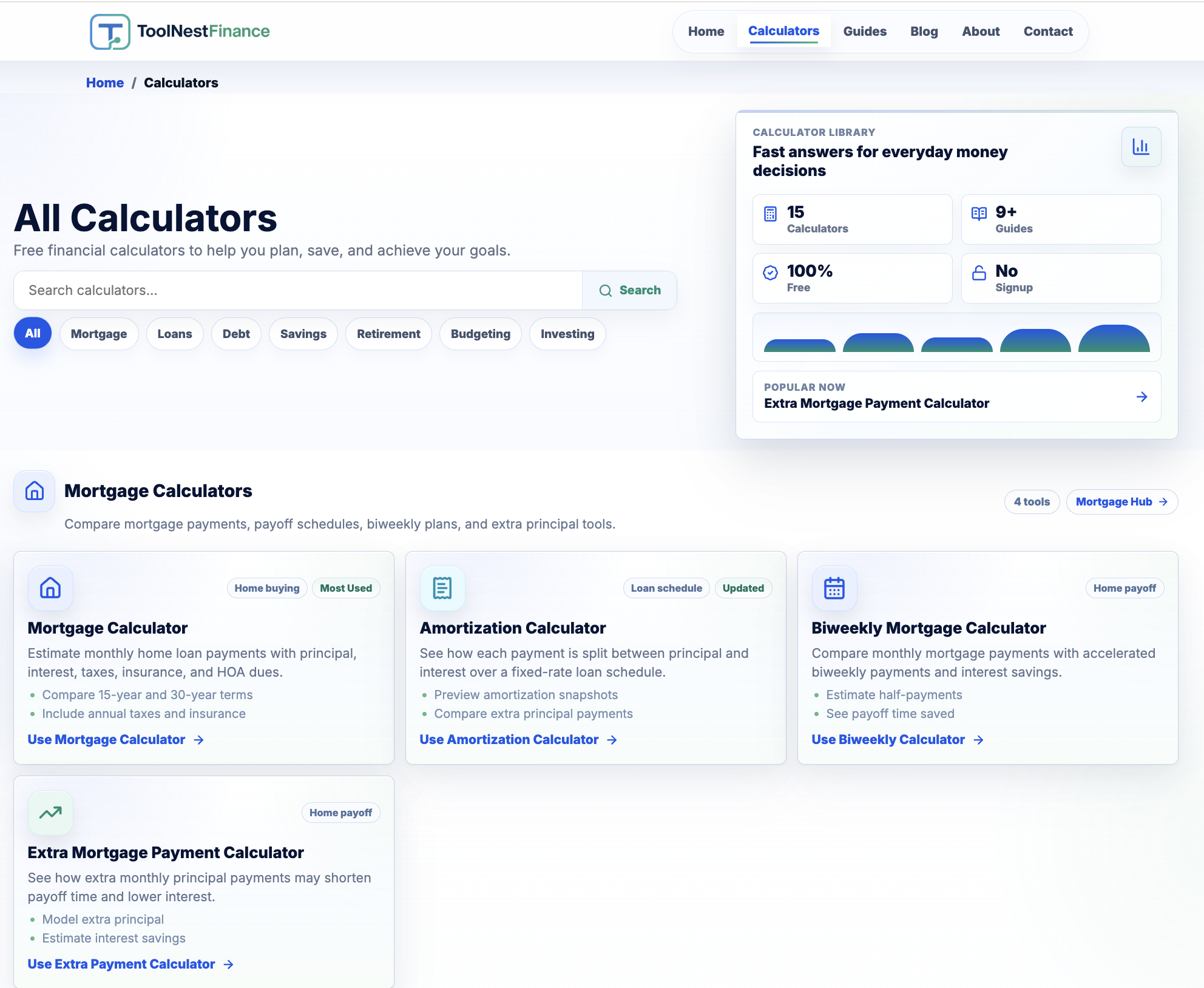Viewport: 1204px width, 988px height.
Task: Click the trending-up icon on Extra Mortgage Payment card
Action: tap(50, 813)
